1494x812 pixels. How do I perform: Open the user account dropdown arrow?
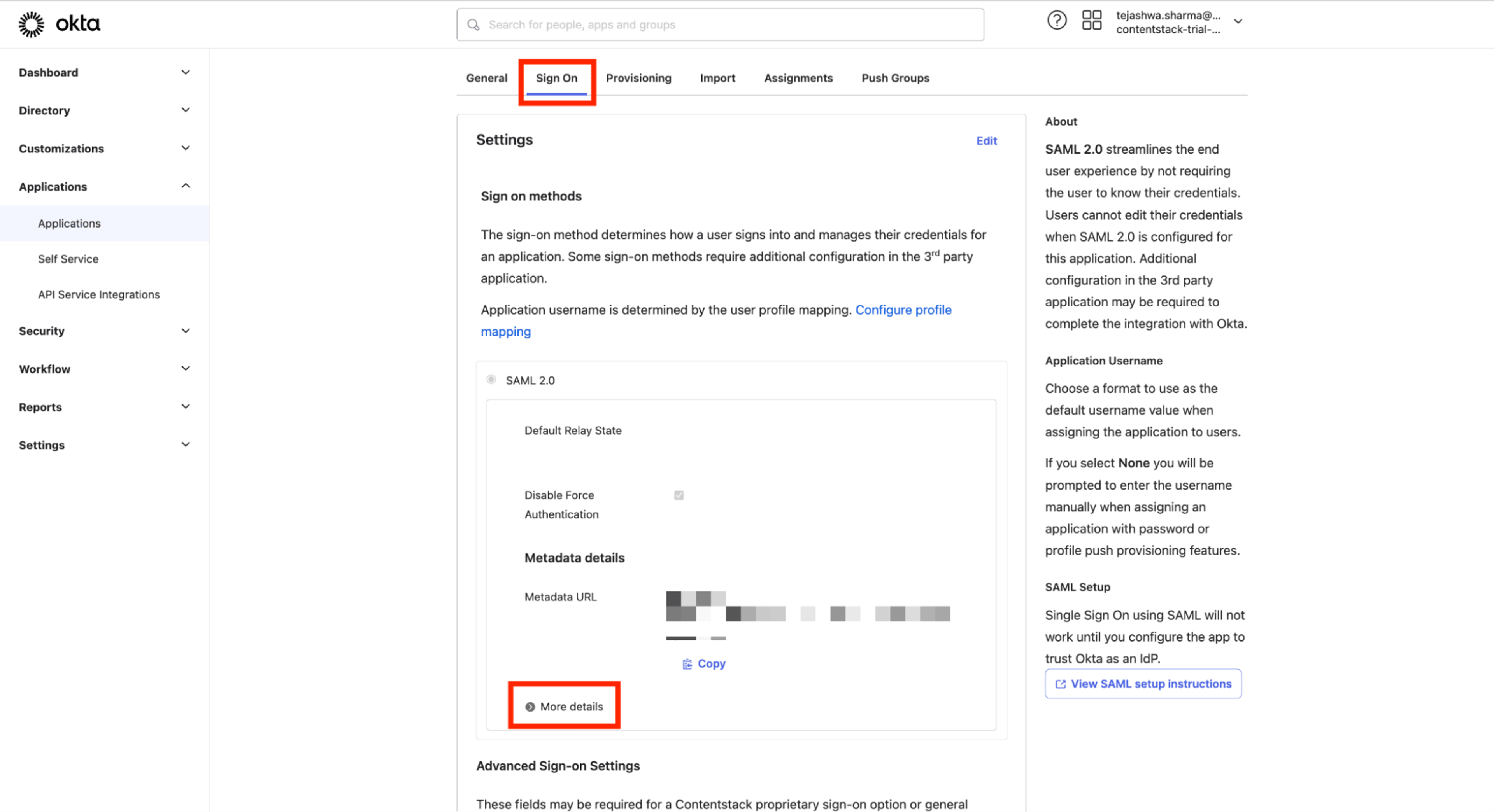[1238, 21]
